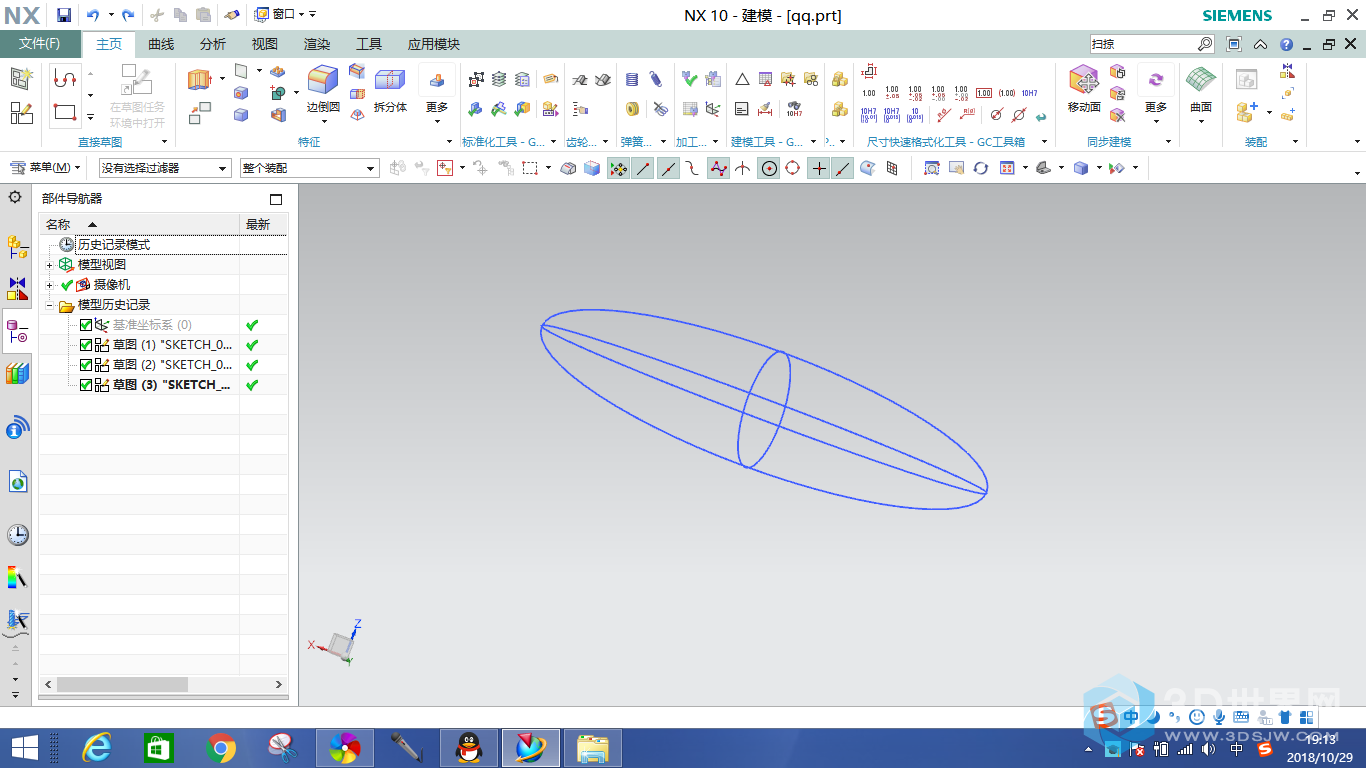Uncheck the 基准坐标系 (0) checkbox
1366x768 pixels.
pyautogui.click(x=86, y=325)
